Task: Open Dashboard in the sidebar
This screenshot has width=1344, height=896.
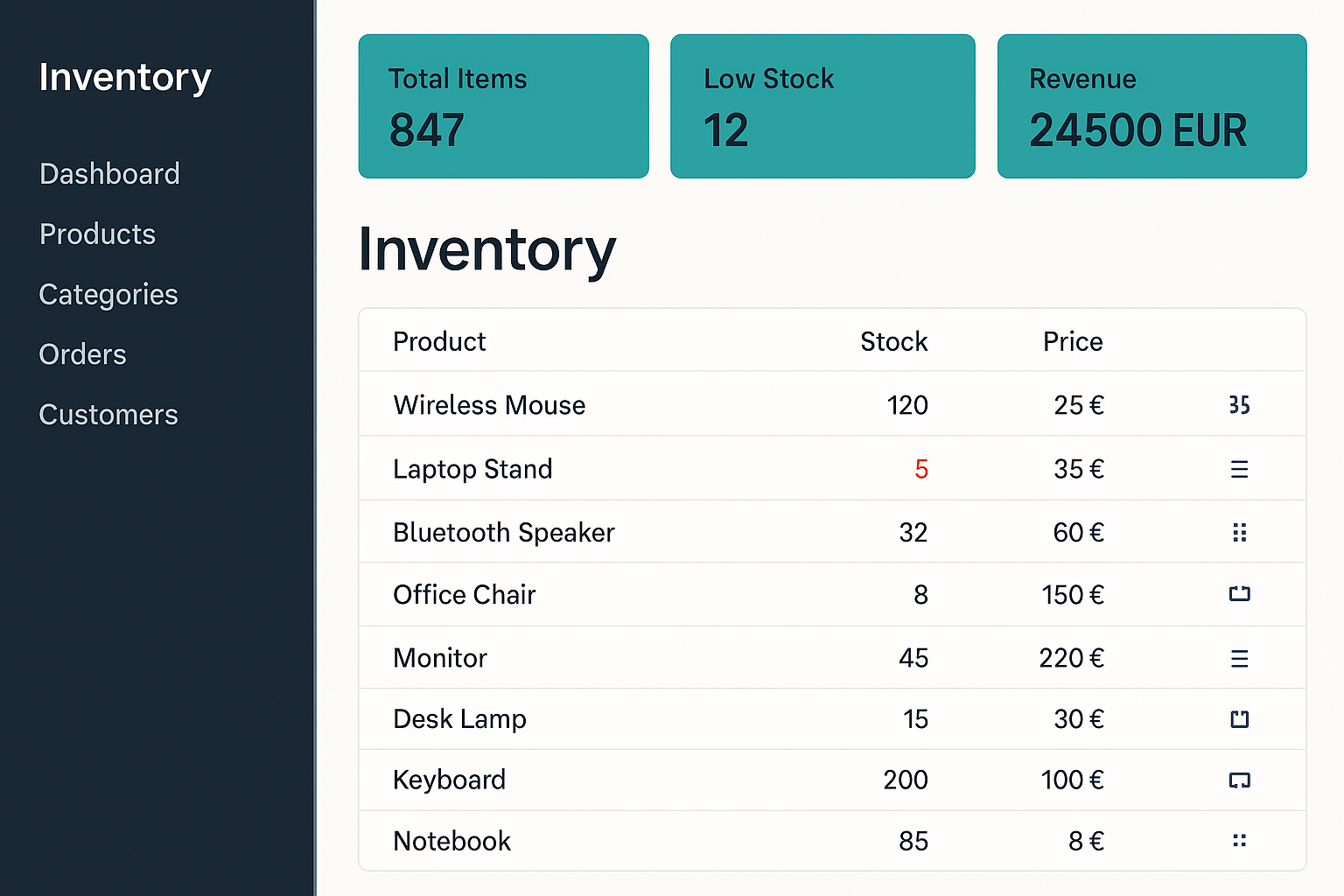Action: [x=109, y=174]
